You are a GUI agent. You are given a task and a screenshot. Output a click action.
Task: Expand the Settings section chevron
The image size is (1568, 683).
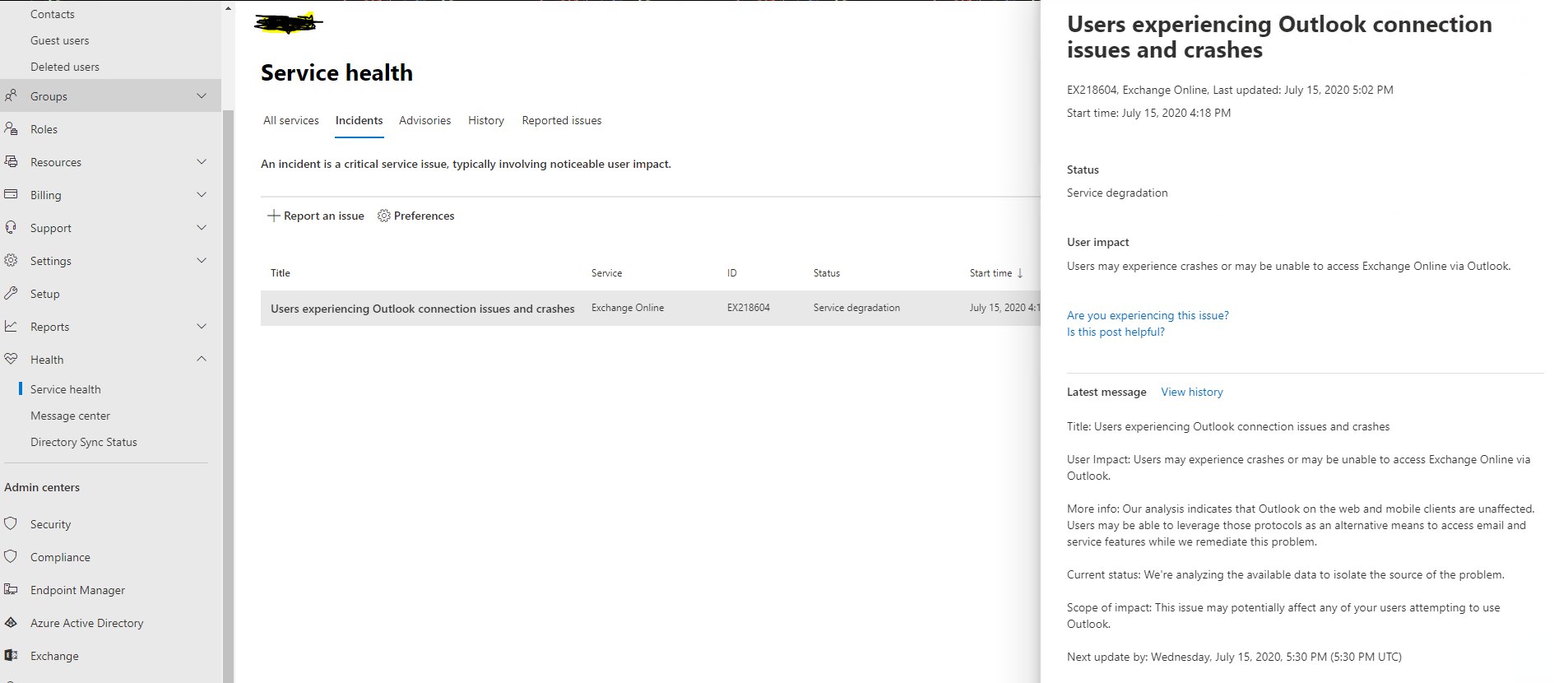pyautogui.click(x=202, y=261)
